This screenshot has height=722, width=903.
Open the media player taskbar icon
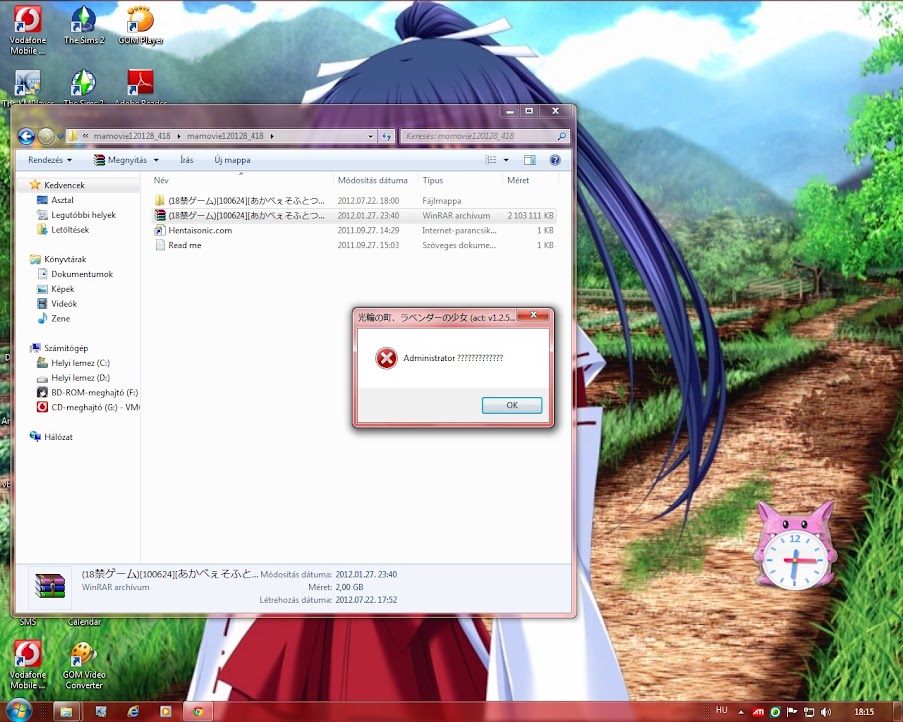(165, 712)
